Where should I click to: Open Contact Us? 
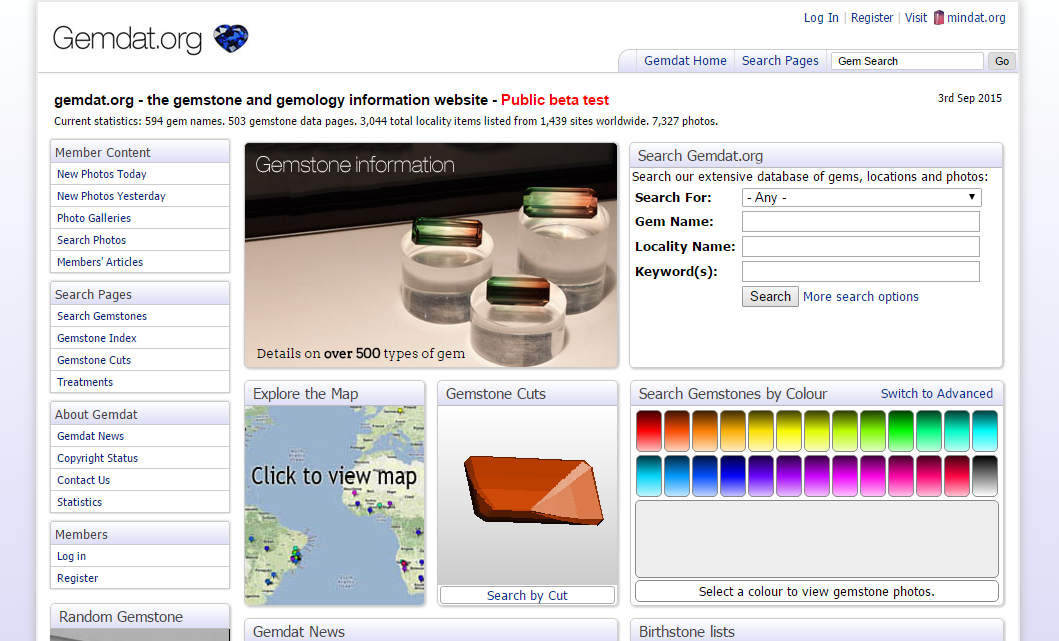coord(84,480)
